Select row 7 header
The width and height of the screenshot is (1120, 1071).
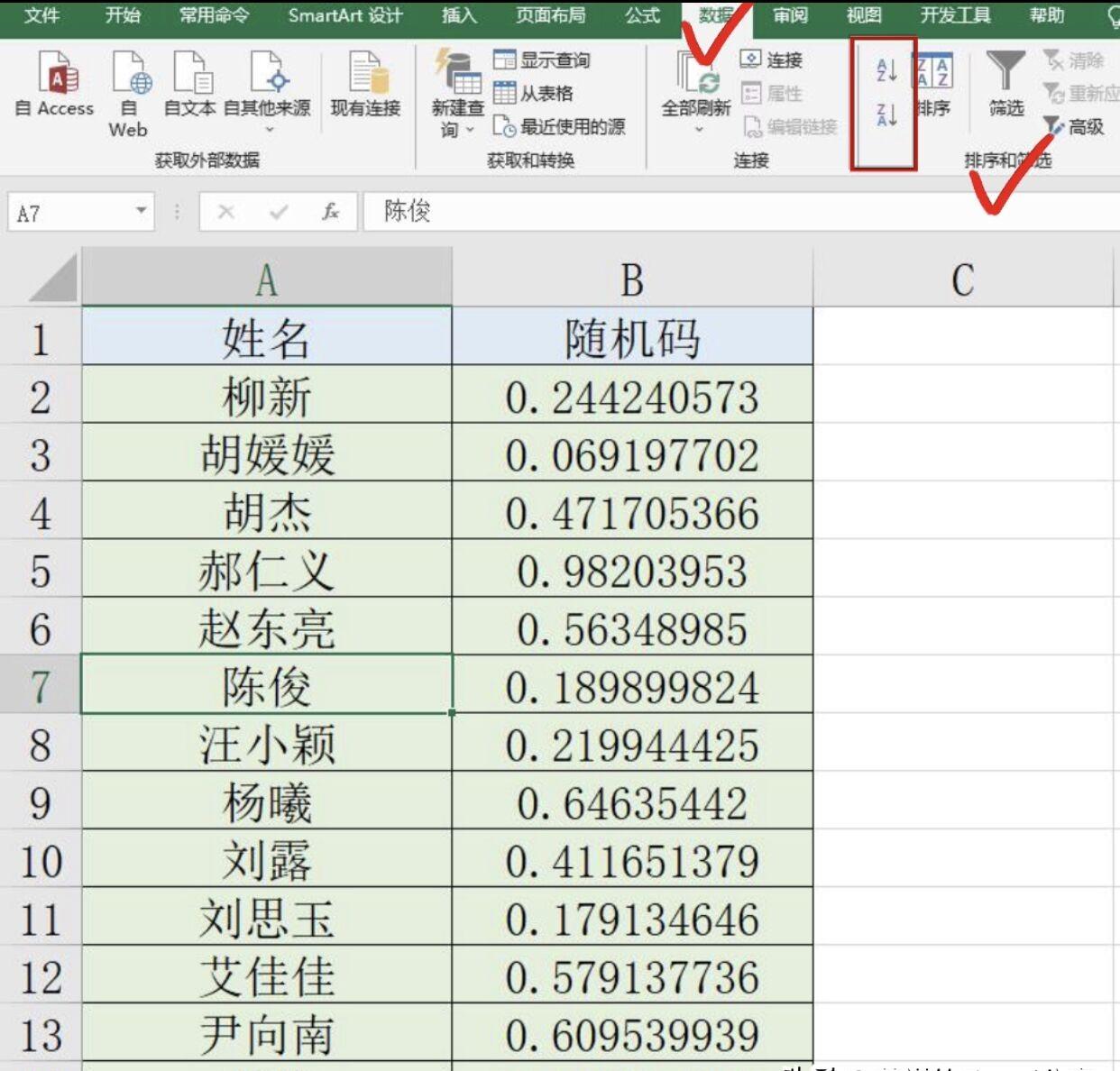41,685
